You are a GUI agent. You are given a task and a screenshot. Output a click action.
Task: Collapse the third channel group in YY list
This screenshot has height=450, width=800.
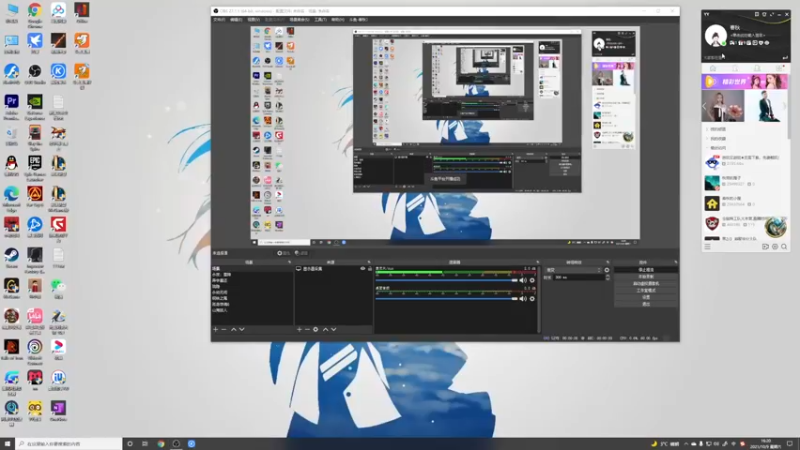click(707, 148)
